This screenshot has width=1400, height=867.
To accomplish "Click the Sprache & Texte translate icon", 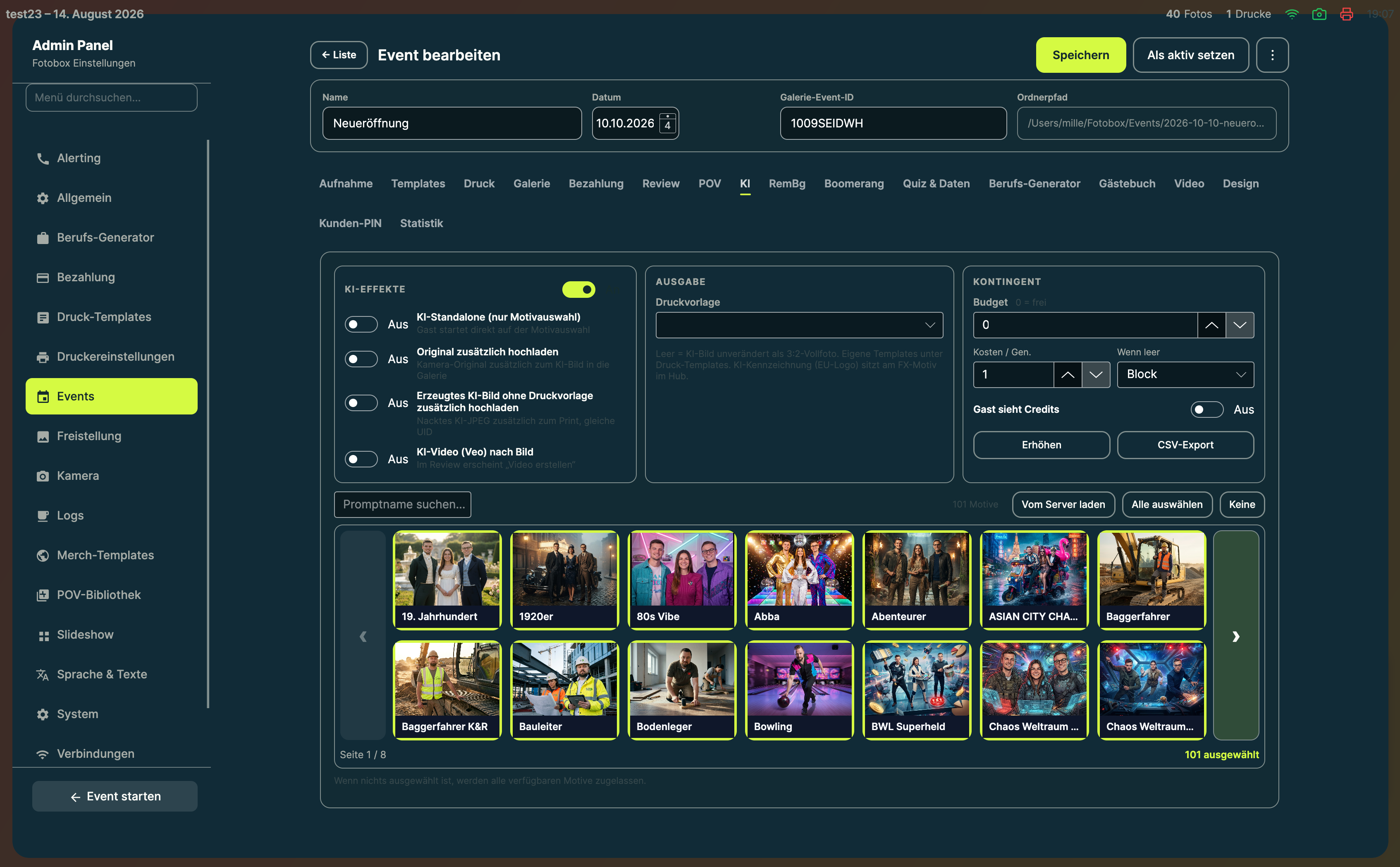I will pyautogui.click(x=43, y=675).
